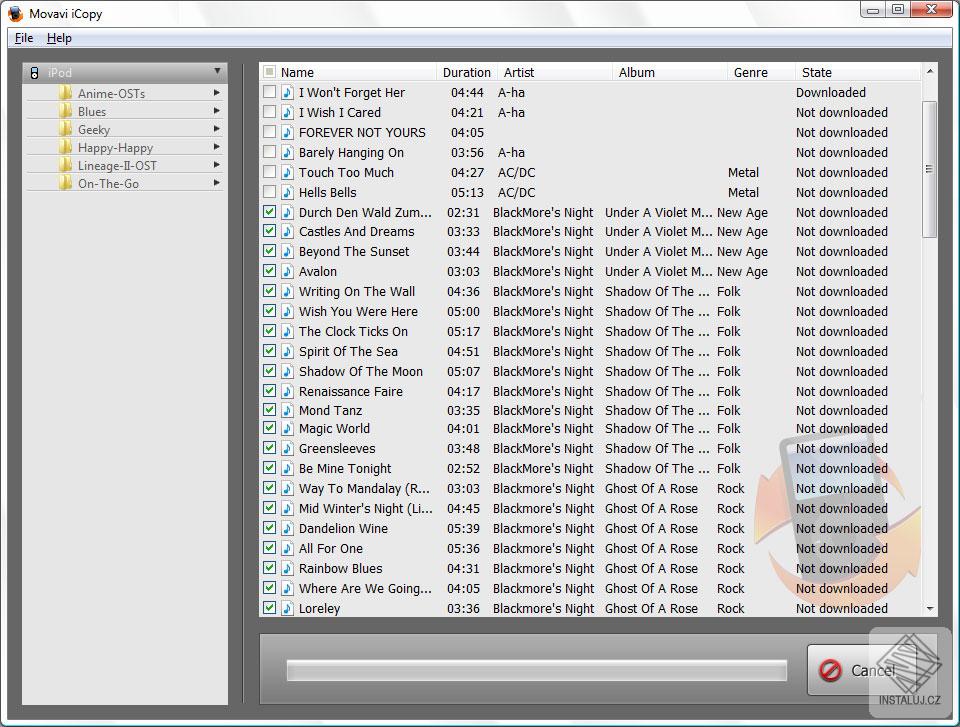The image size is (960, 727).
Task: Click the music note icon beside Barely Hanging On
Action: [x=287, y=153]
